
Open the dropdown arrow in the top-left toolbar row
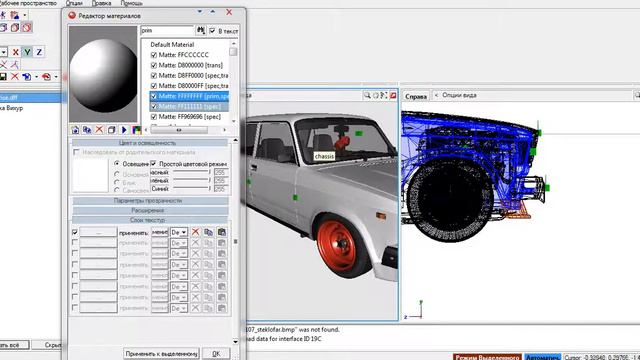(x=25, y=15)
